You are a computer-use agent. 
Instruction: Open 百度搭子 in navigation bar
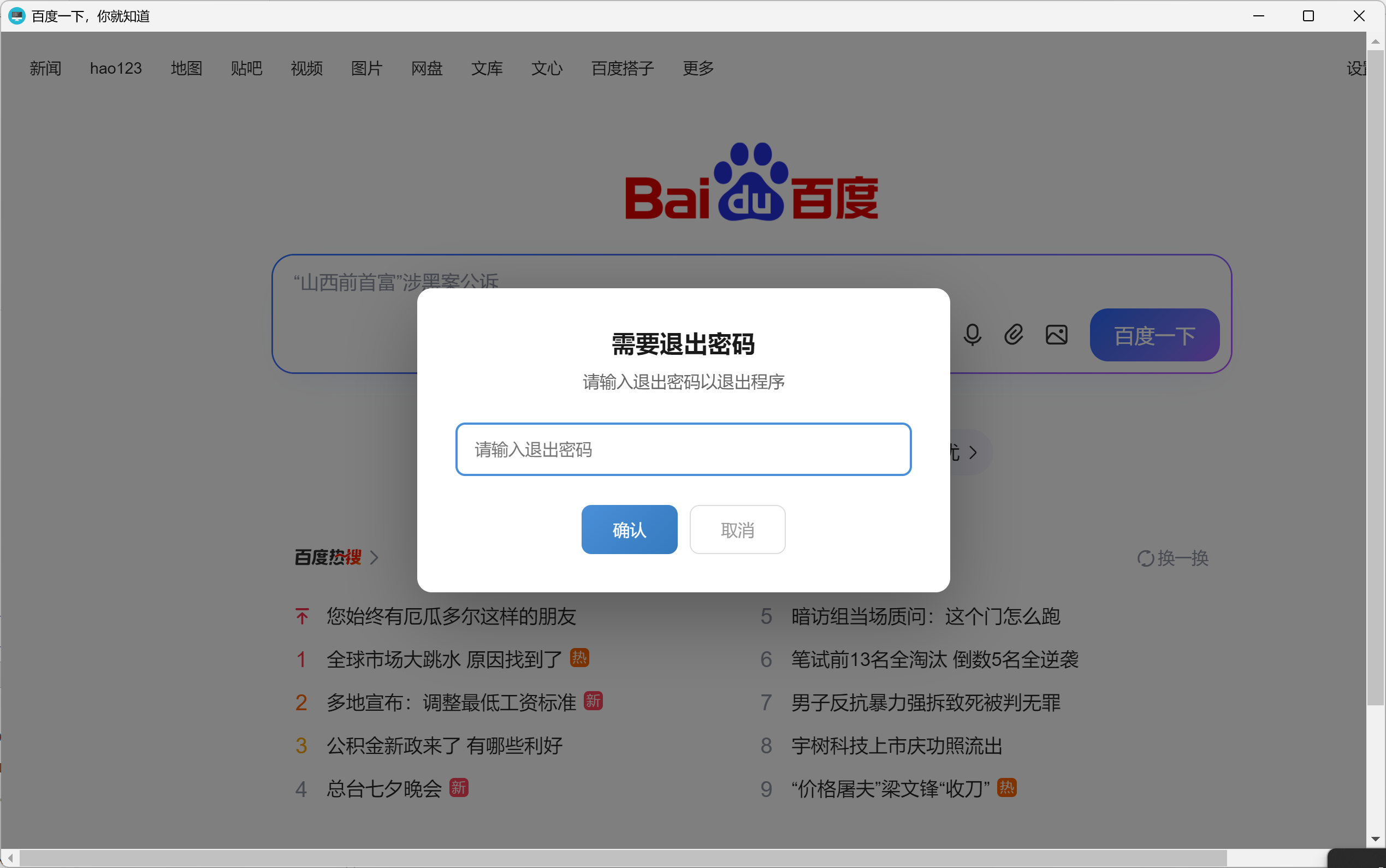coord(623,68)
